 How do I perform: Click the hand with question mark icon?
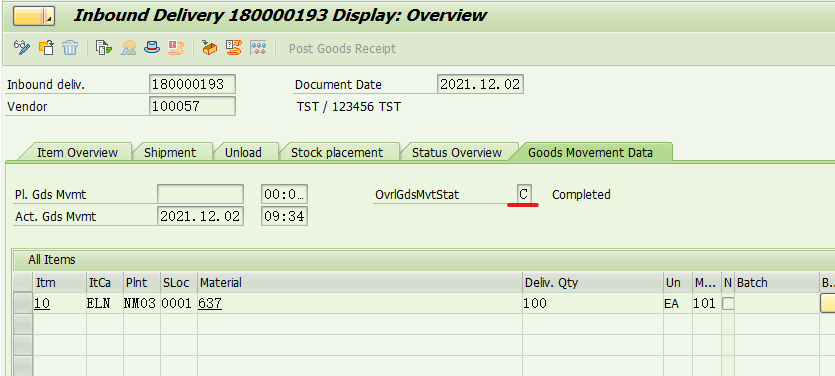tap(234, 48)
